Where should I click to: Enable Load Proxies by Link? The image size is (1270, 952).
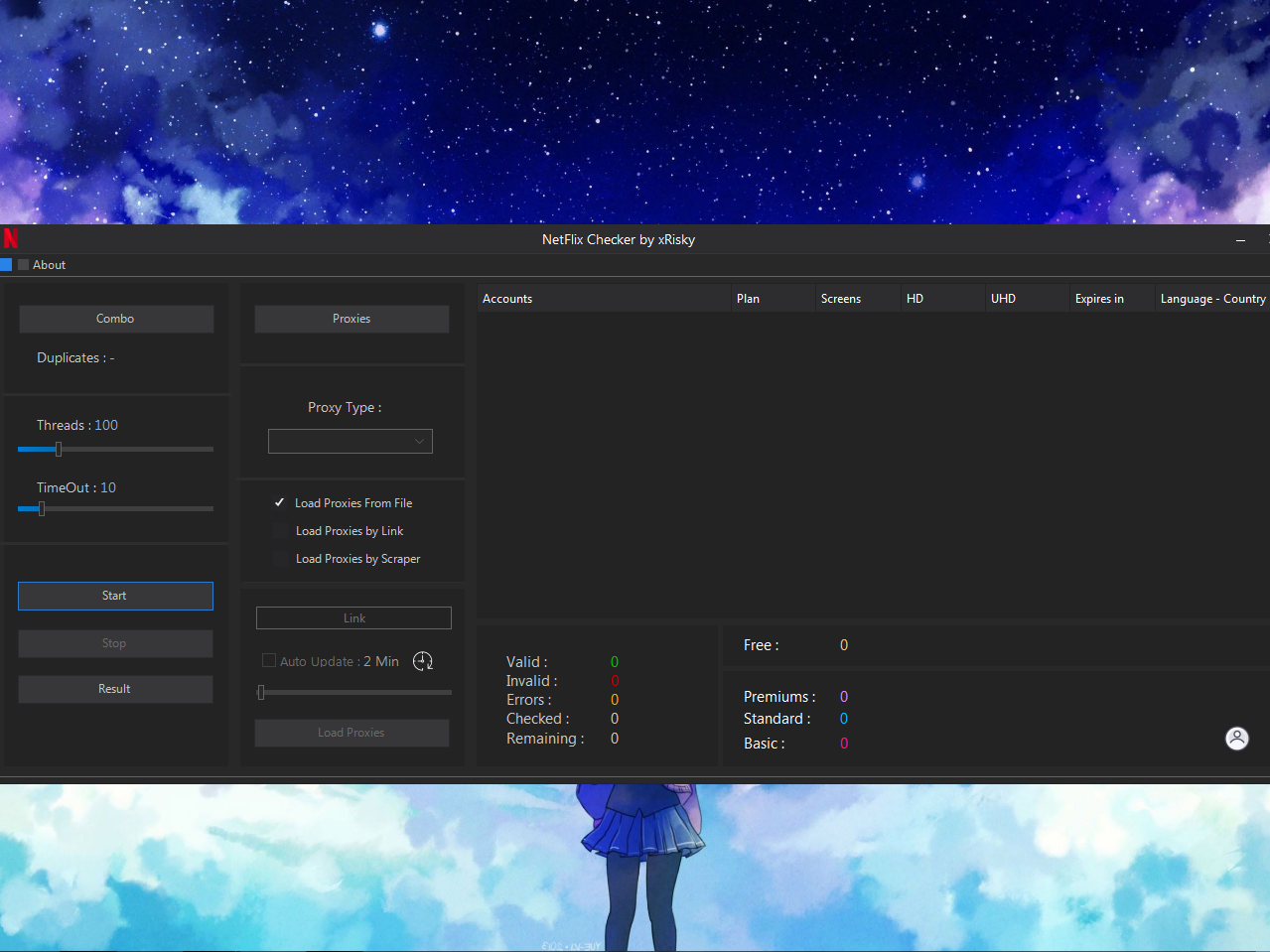point(280,531)
